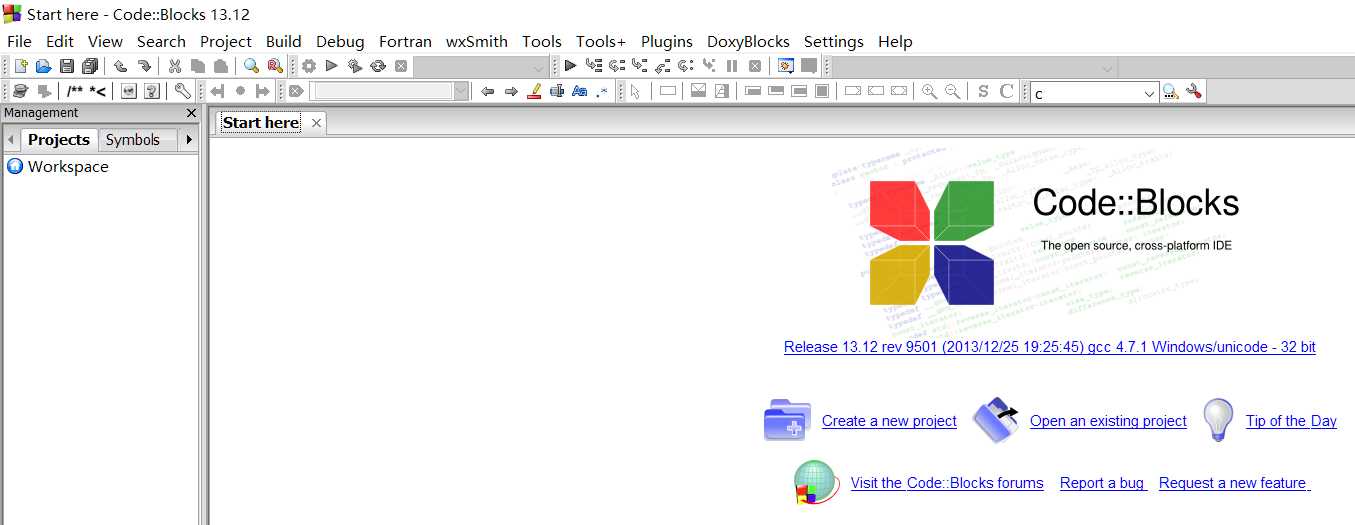
Task: Click the Abort build icon
Action: pos(400,66)
